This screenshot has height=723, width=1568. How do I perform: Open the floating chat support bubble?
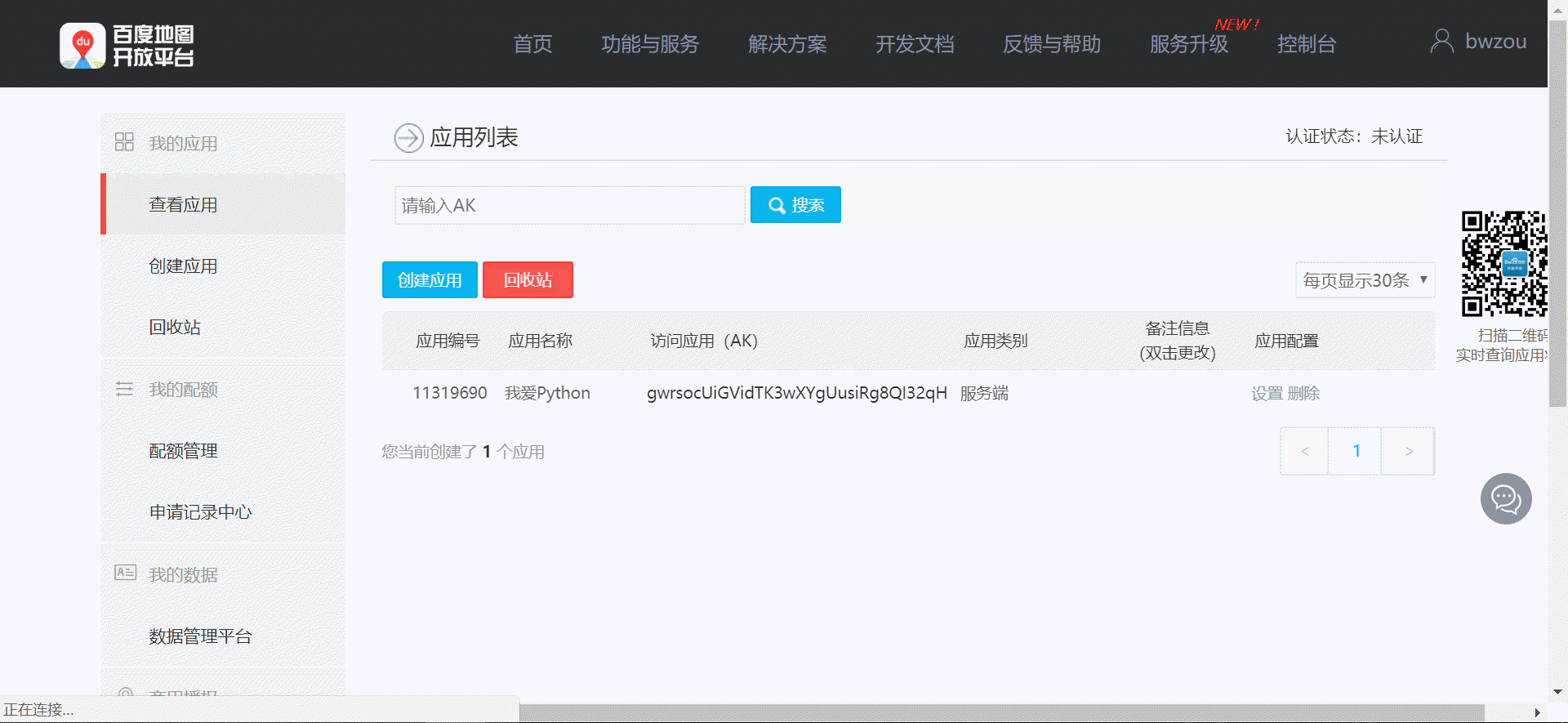(x=1505, y=498)
